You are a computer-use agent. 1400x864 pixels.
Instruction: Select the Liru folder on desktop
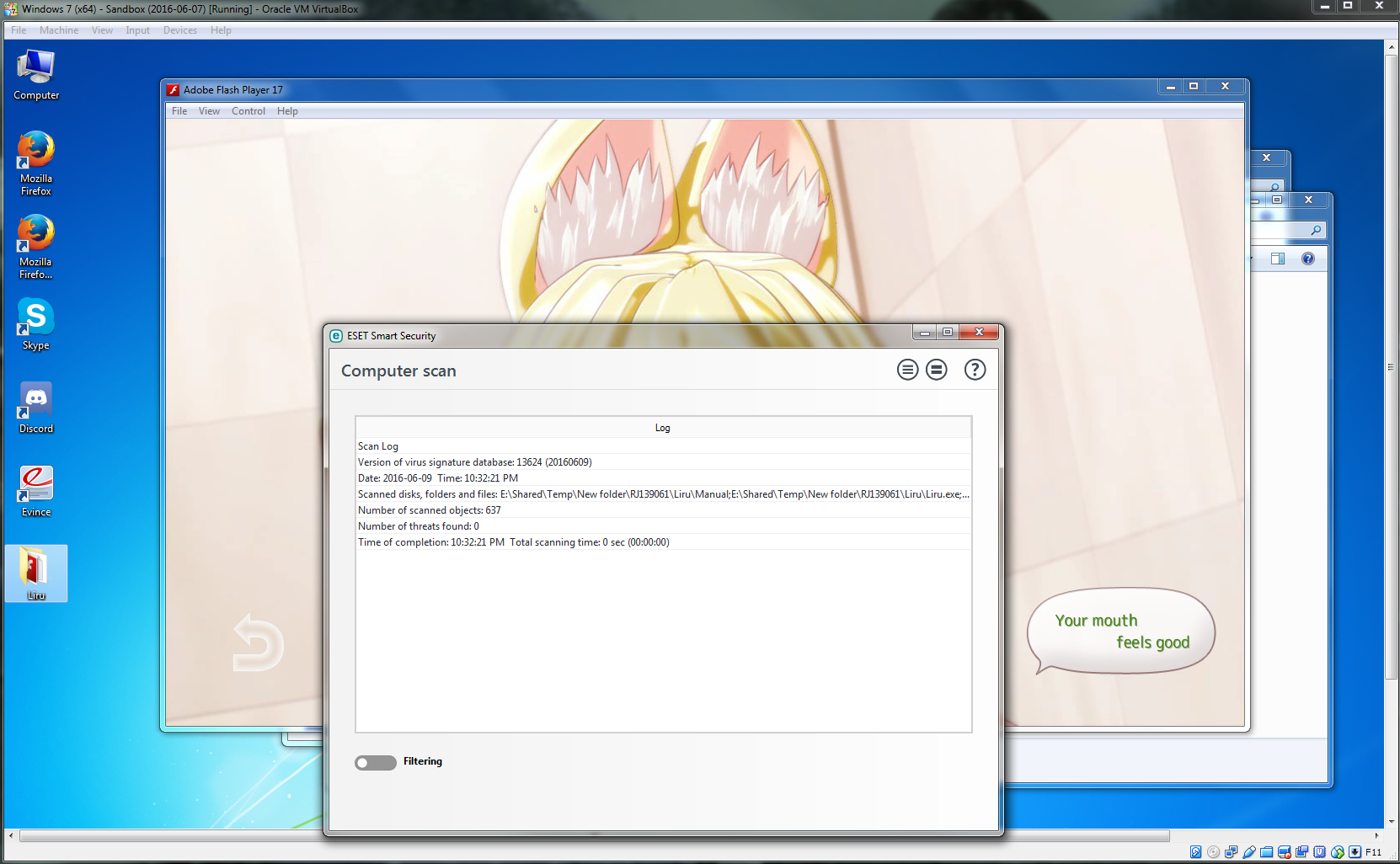click(x=36, y=573)
